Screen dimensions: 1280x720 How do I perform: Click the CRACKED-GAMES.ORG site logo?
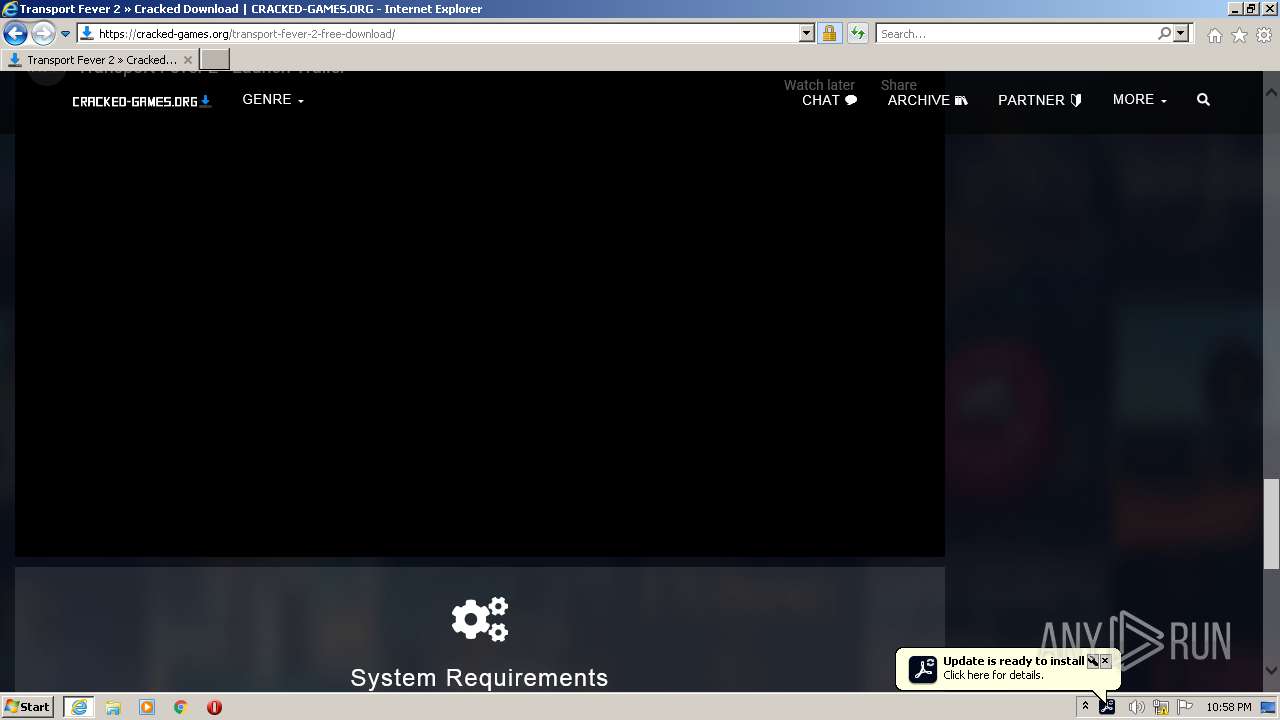(141, 101)
